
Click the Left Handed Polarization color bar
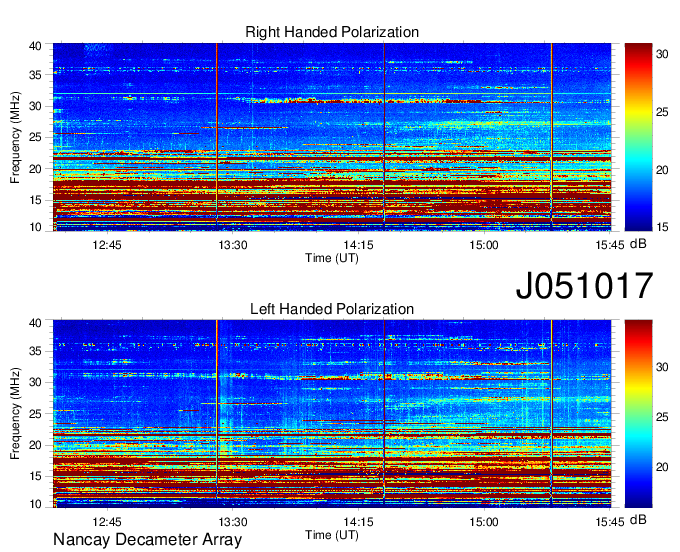click(638, 414)
